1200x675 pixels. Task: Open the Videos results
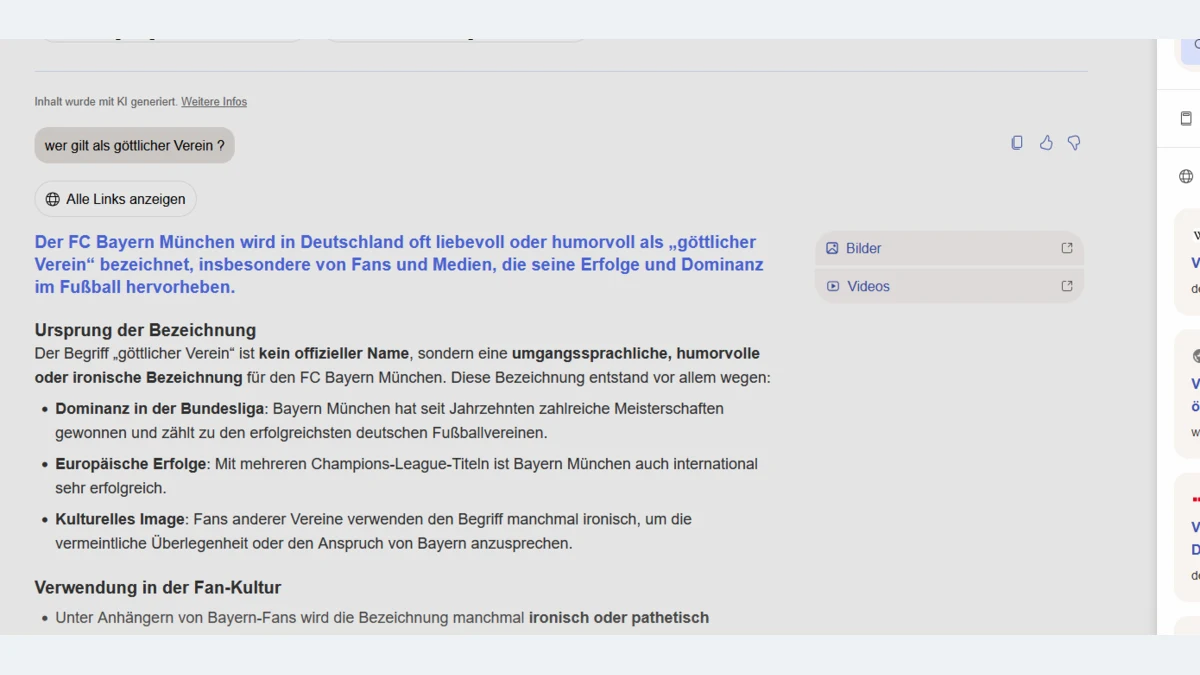[949, 286]
